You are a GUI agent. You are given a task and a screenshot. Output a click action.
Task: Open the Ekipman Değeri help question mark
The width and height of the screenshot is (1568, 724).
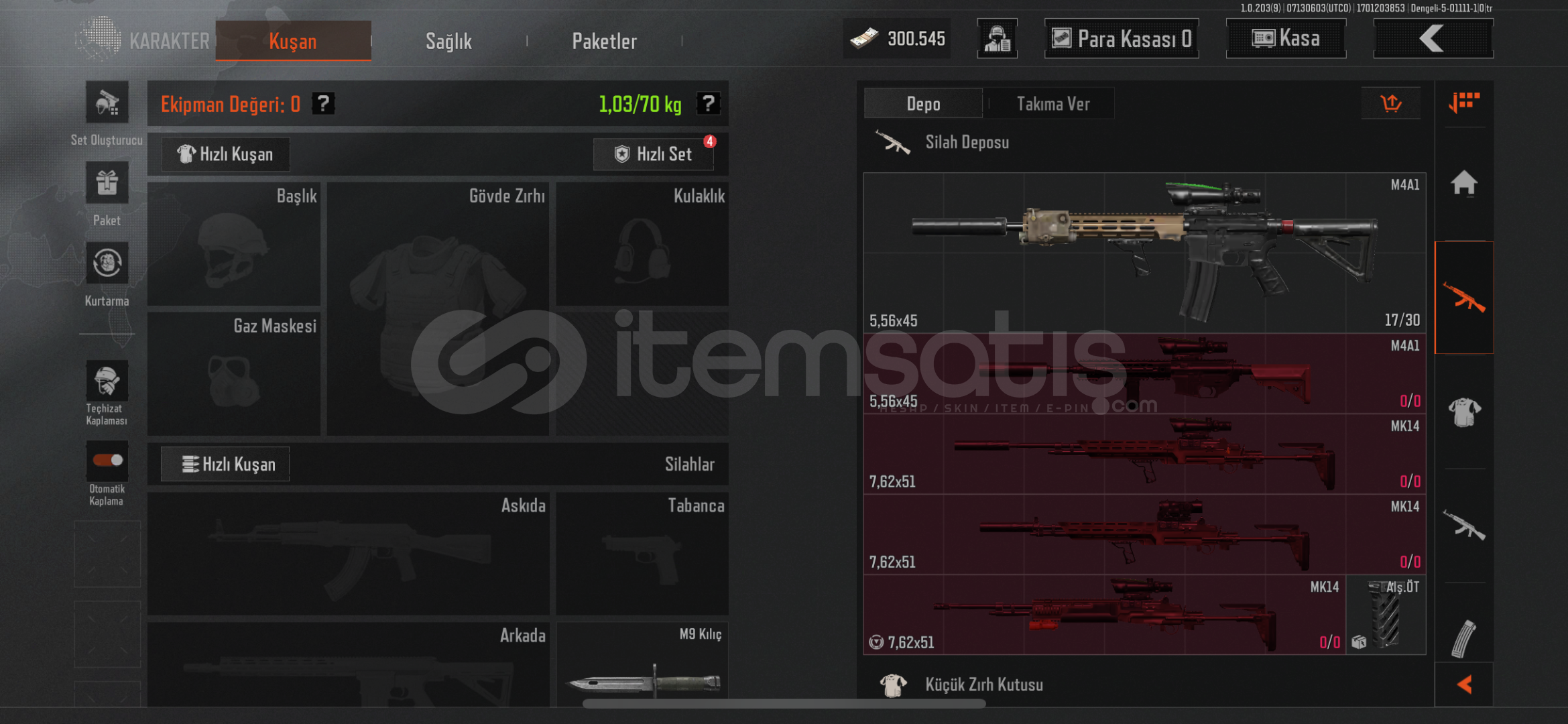(x=324, y=103)
